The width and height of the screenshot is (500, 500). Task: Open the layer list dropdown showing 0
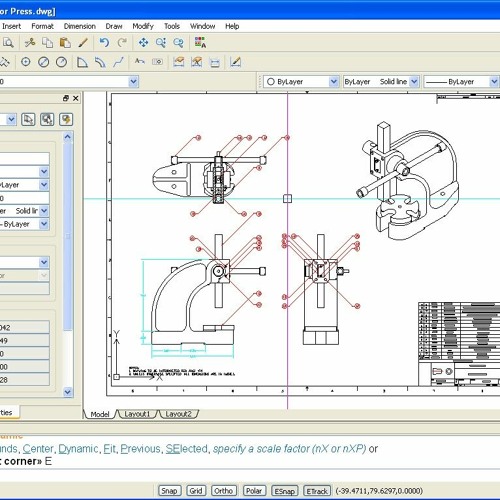pos(134,81)
